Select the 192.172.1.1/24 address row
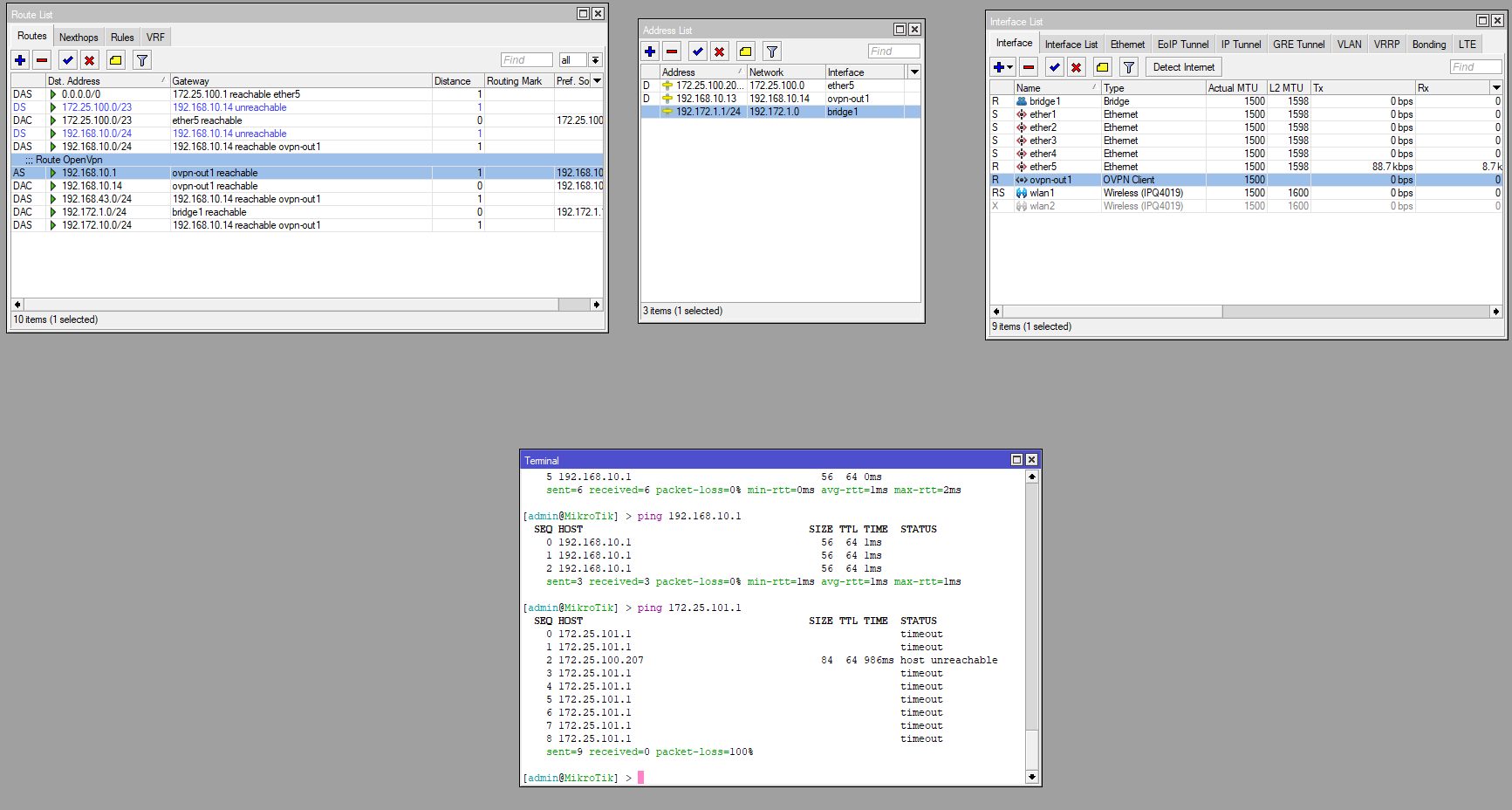This screenshot has height=810, width=1512. click(781, 112)
